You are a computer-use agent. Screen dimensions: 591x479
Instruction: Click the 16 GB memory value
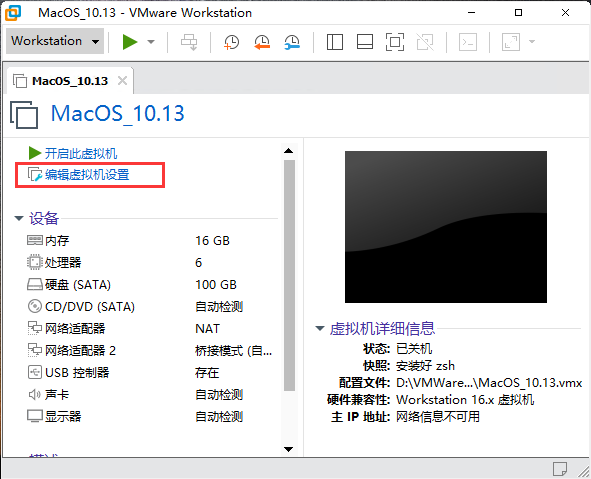pyautogui.click(x=212, y=240)
